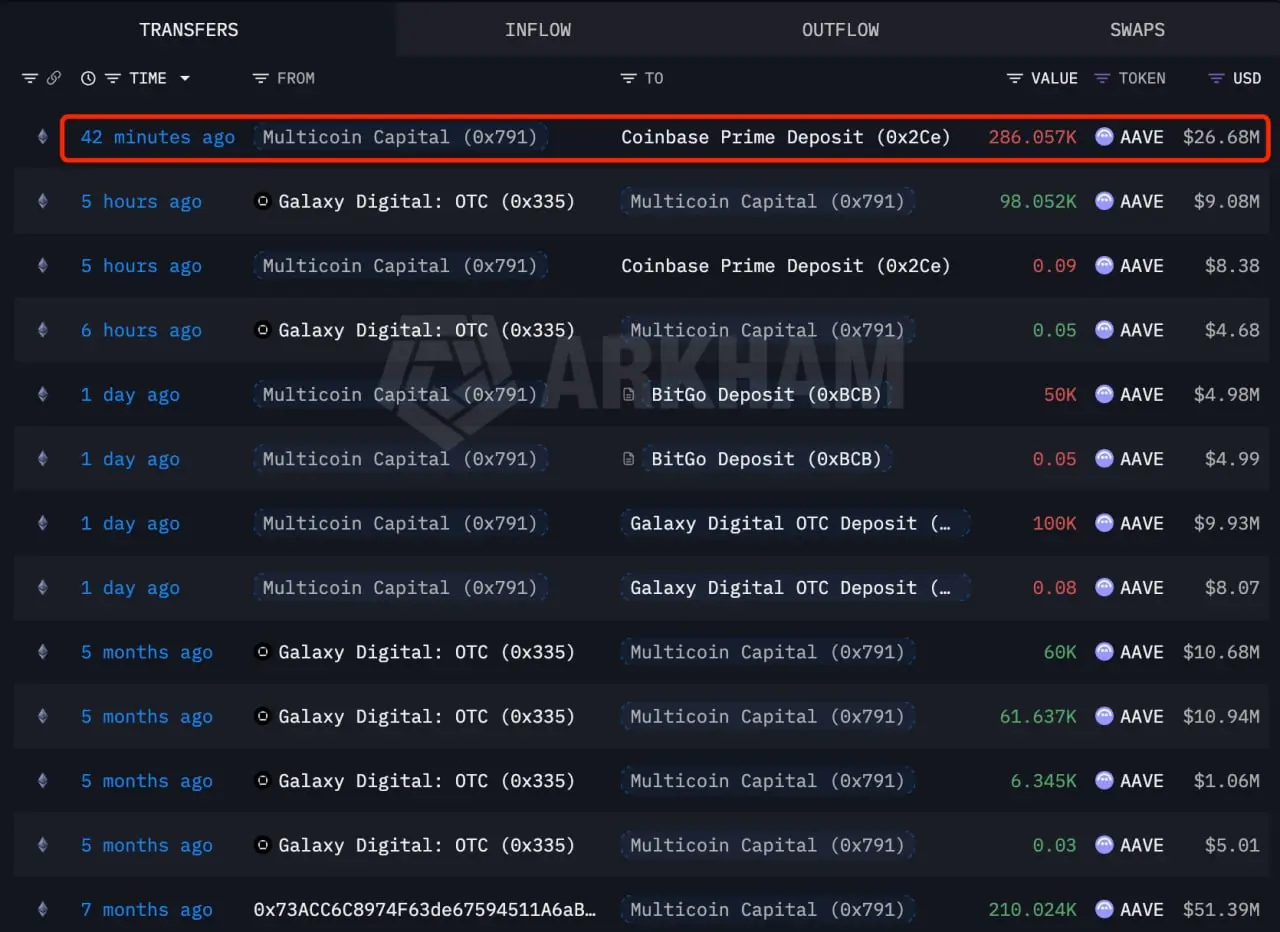Click the AAVE token label on the $4.99 row
The image size is (1280, 932).
(x=1142, y=459)
